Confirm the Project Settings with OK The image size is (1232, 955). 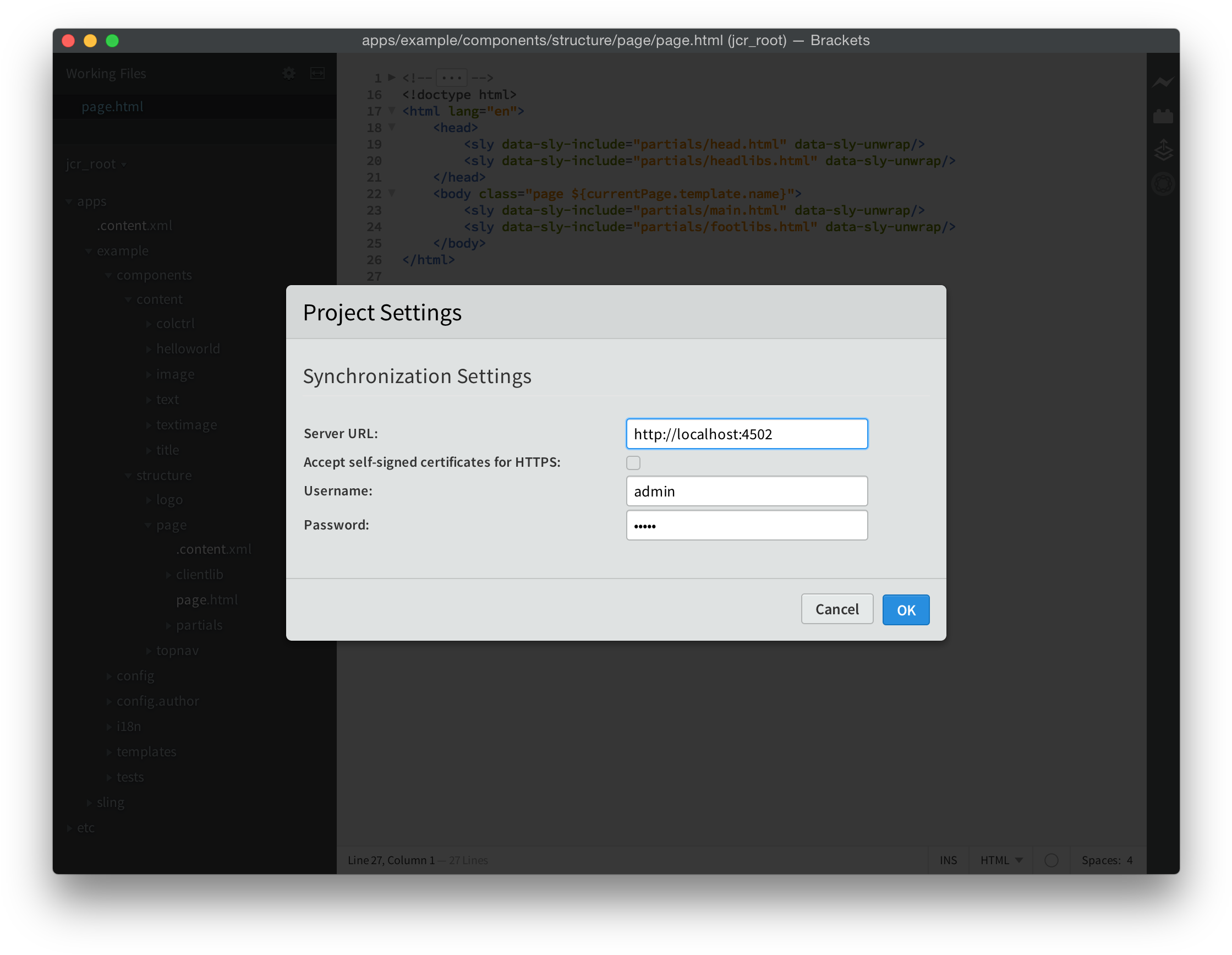(905, 609)
